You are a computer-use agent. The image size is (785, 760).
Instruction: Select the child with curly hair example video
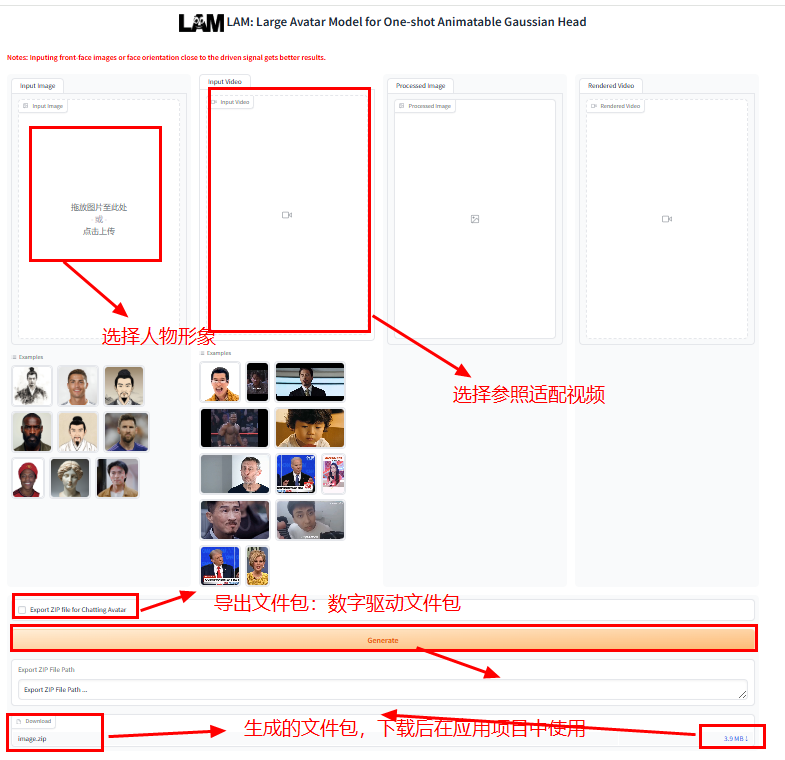(310, 428)
